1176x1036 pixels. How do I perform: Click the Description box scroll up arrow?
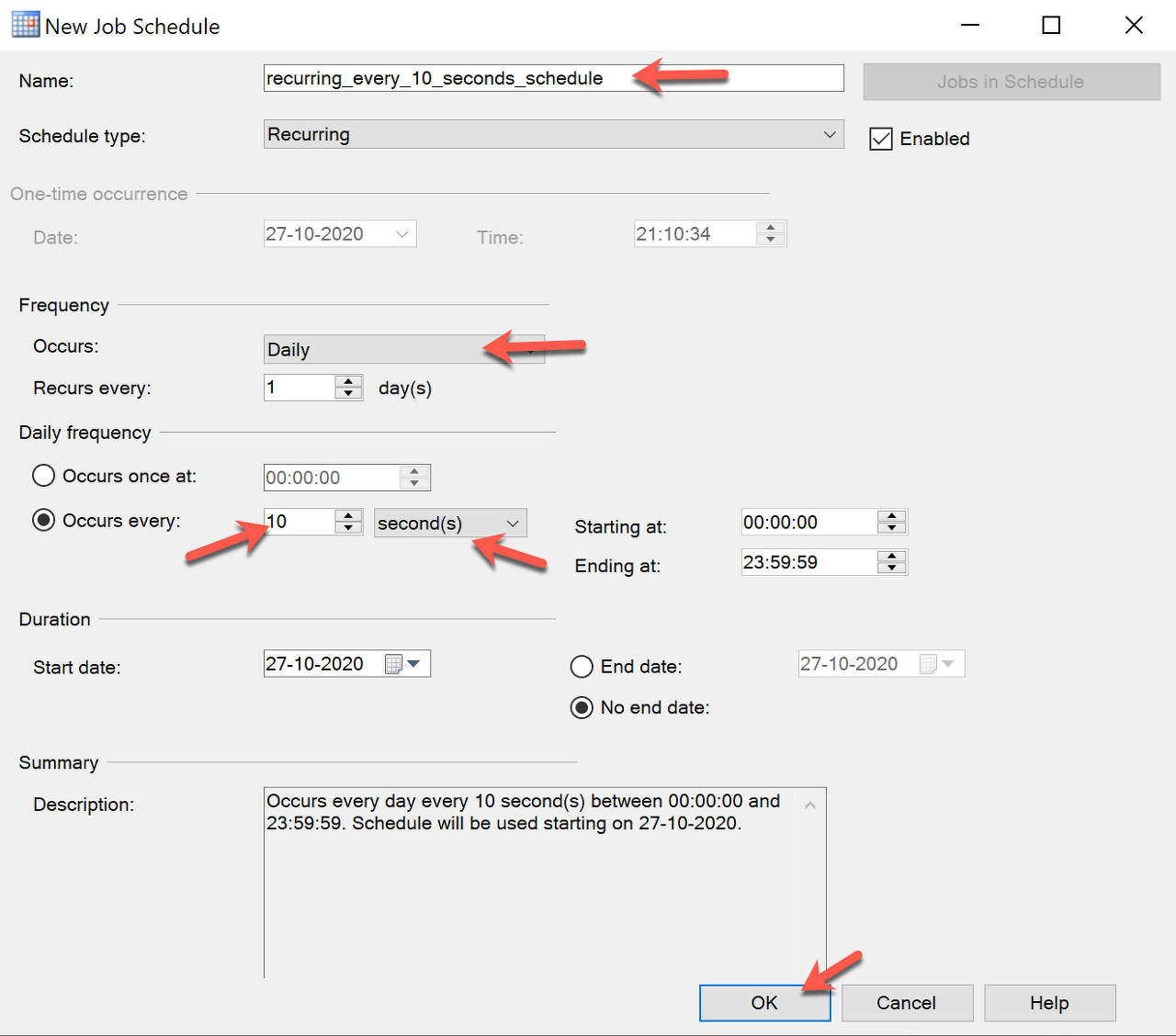pyautogui.click(x=810, y=805)
